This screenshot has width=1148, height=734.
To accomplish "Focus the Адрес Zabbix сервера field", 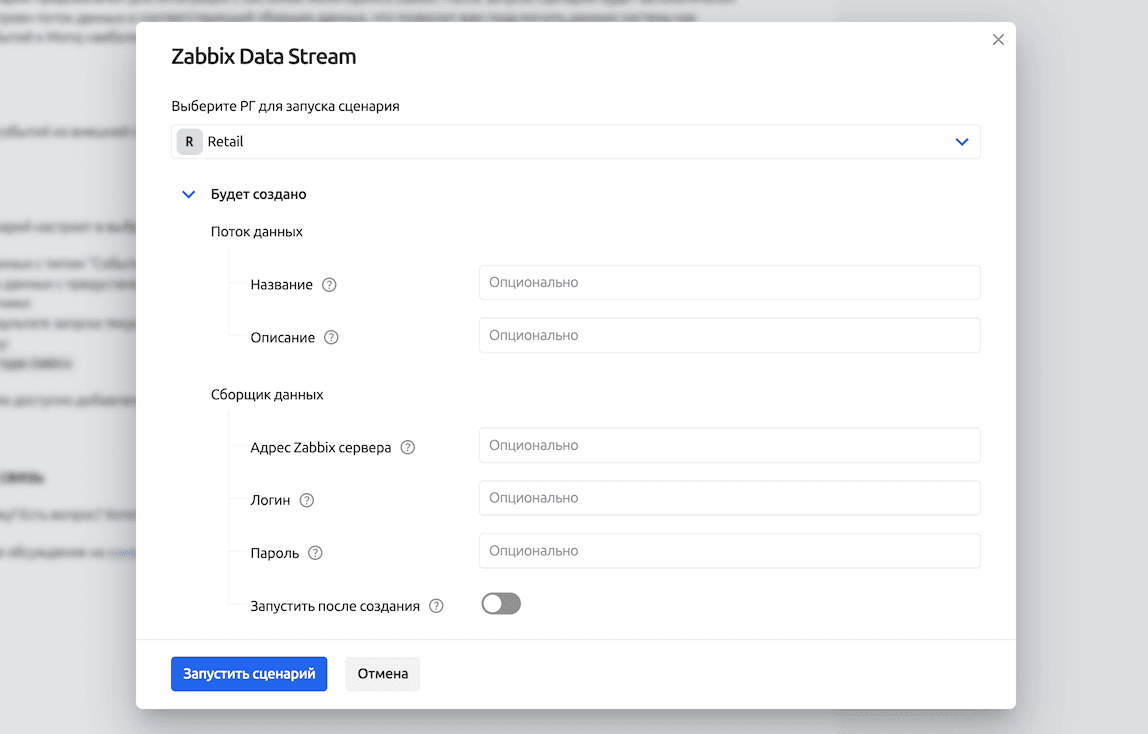I will [x=729, y=446].
